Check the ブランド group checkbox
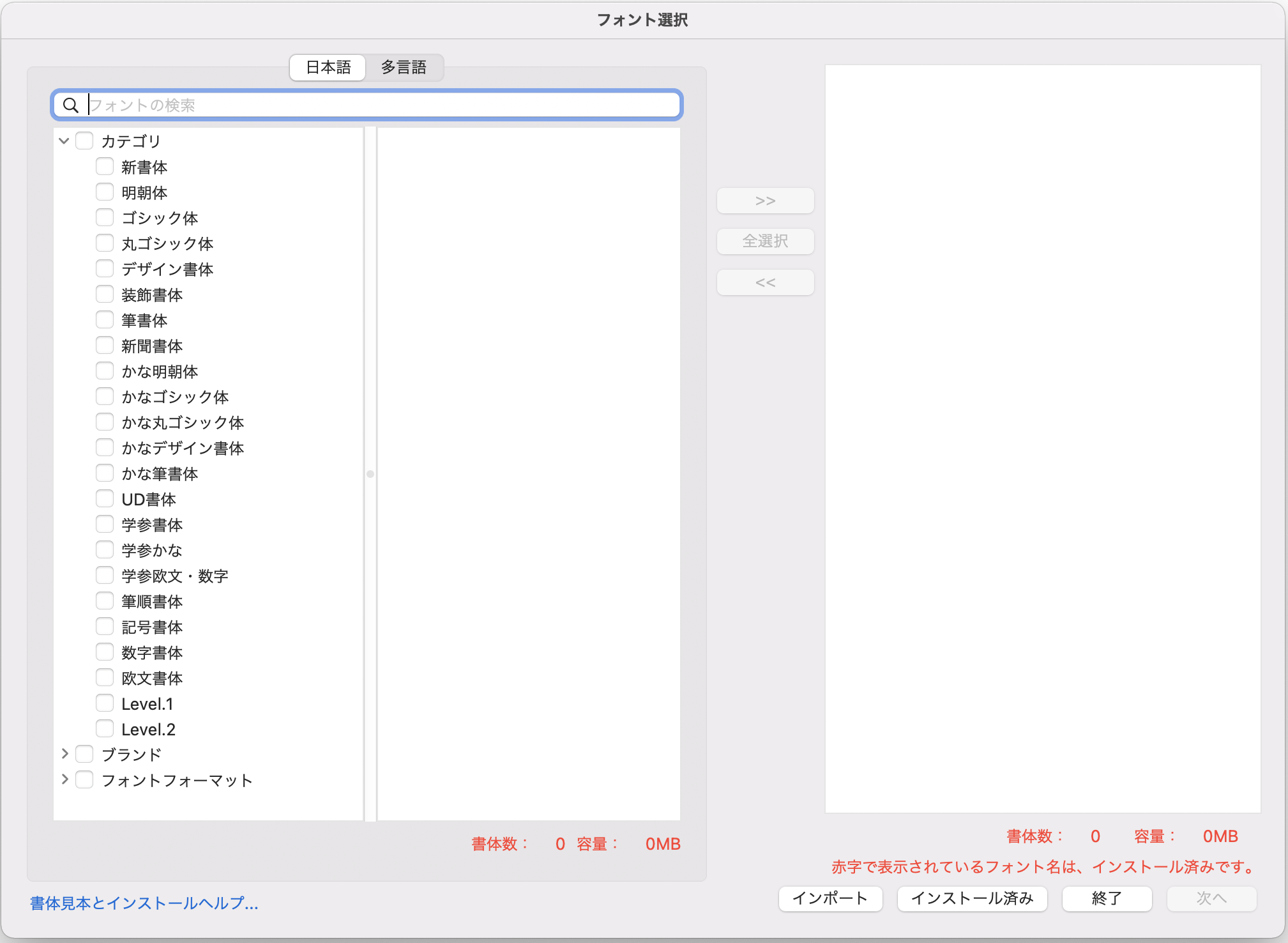The height and width of the screenshot is (943, 1288). [x=84, y=754]
